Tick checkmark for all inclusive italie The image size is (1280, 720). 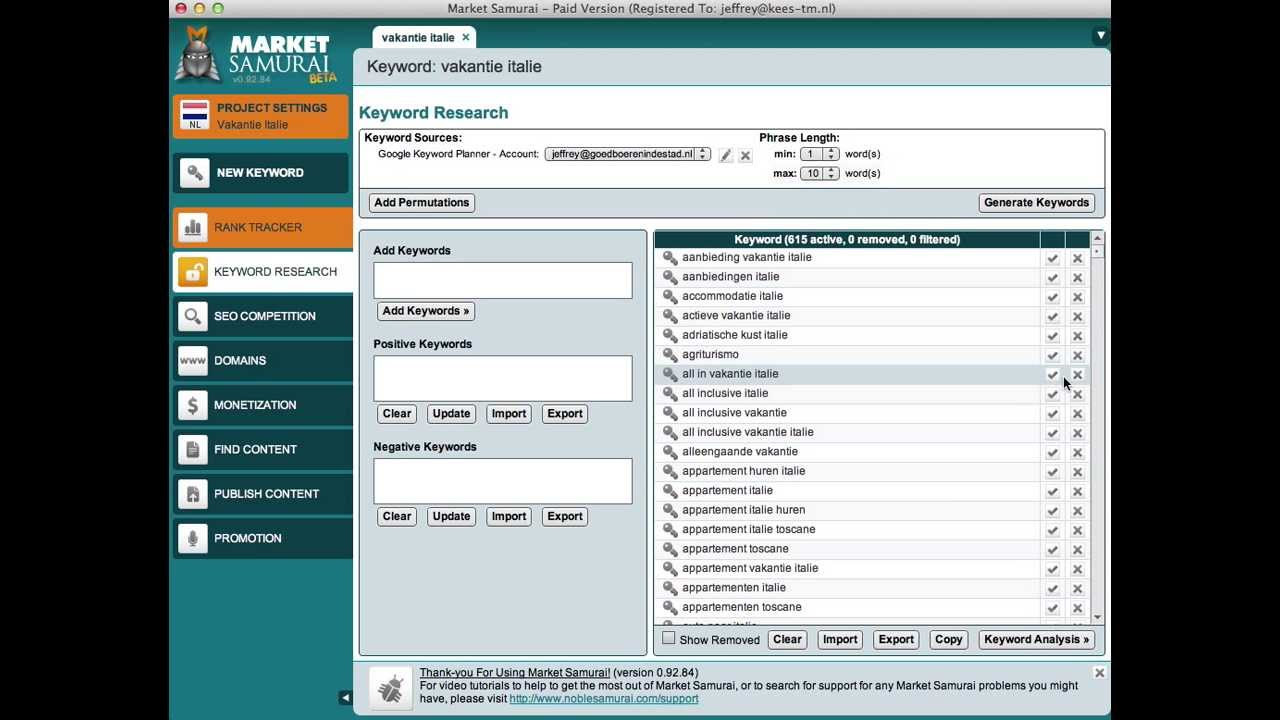click(x=1052, y=394)
